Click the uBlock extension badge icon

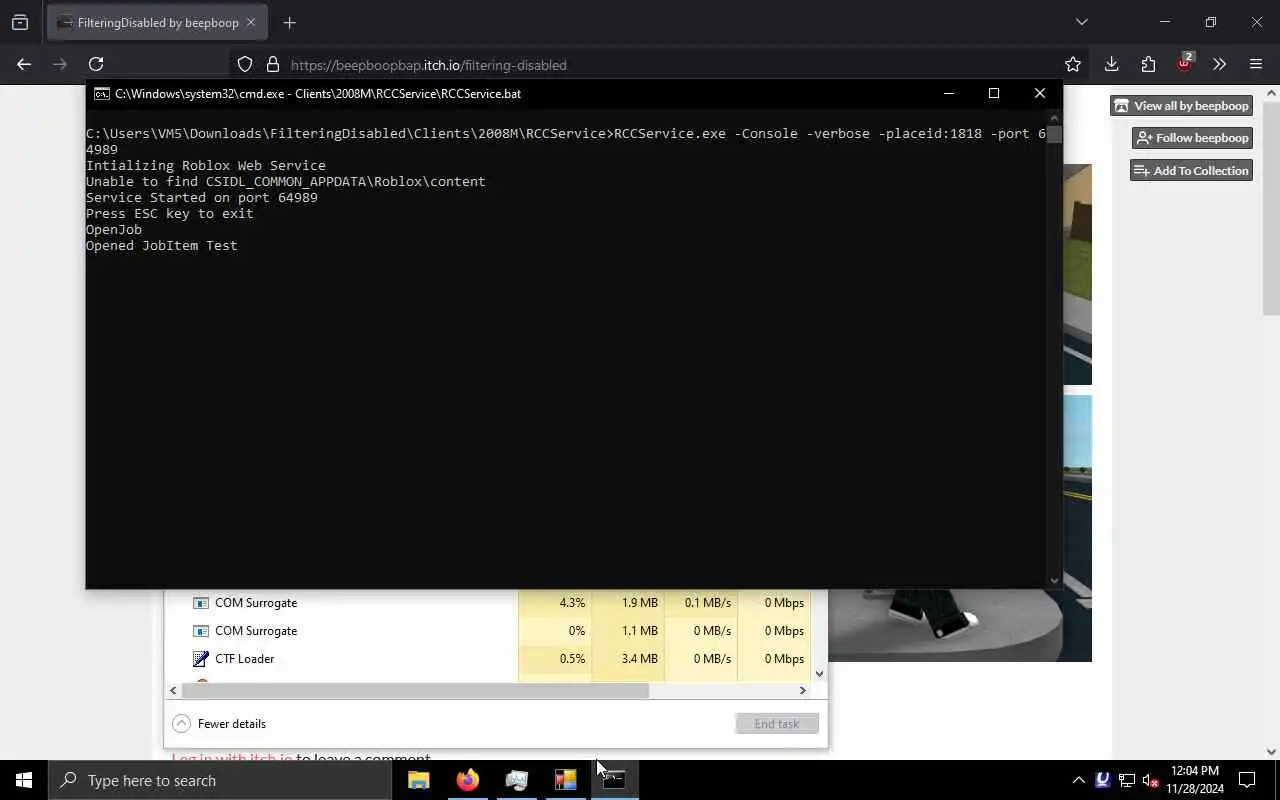click(x=1184, y=63)
